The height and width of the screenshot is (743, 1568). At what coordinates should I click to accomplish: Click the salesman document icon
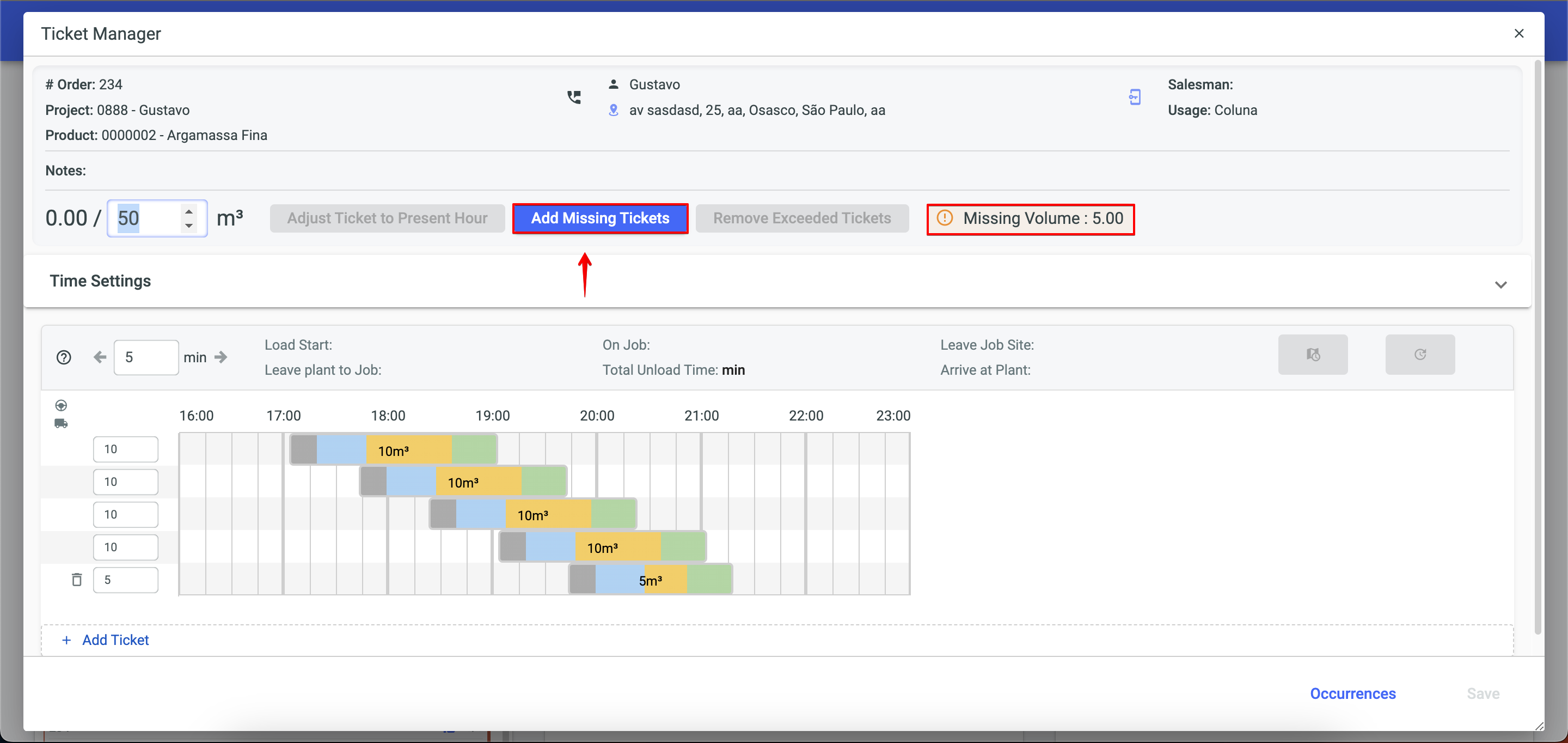click(1135, 98)
